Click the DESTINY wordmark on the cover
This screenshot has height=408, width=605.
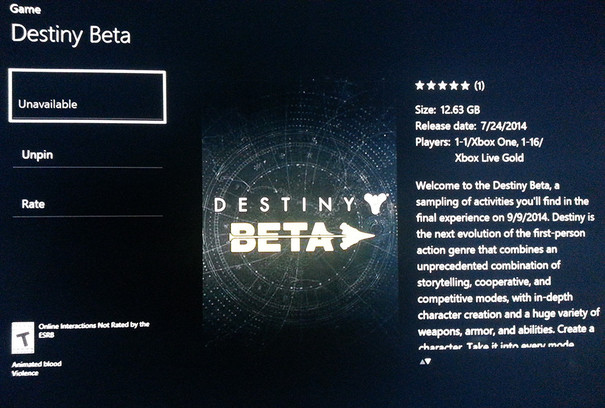click(285, 205)
